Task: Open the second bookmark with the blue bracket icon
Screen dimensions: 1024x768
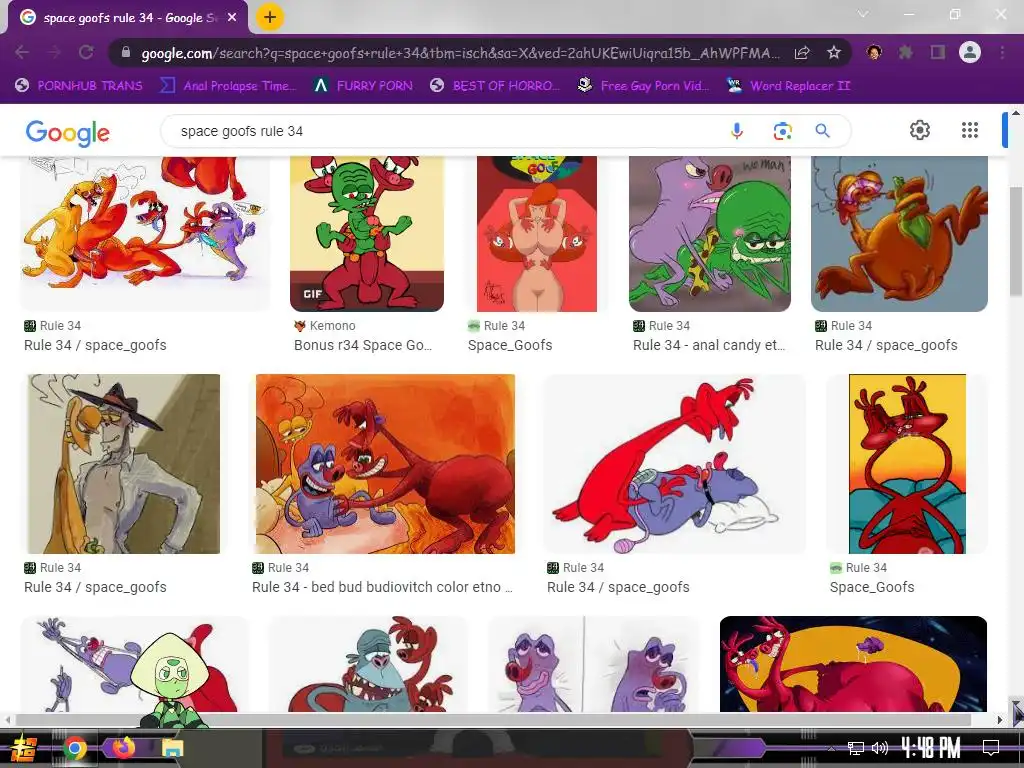Action: pos(228,86)
